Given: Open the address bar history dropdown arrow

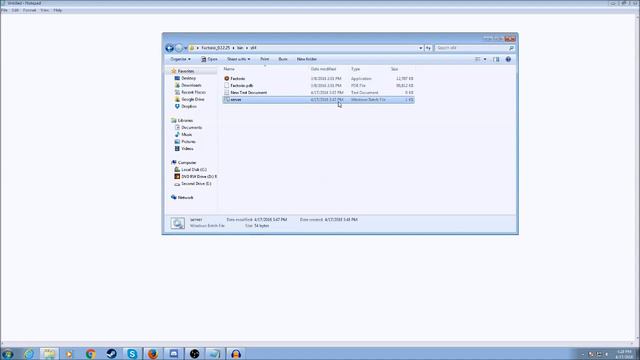Looking at the screenshot, I should 420,48.
